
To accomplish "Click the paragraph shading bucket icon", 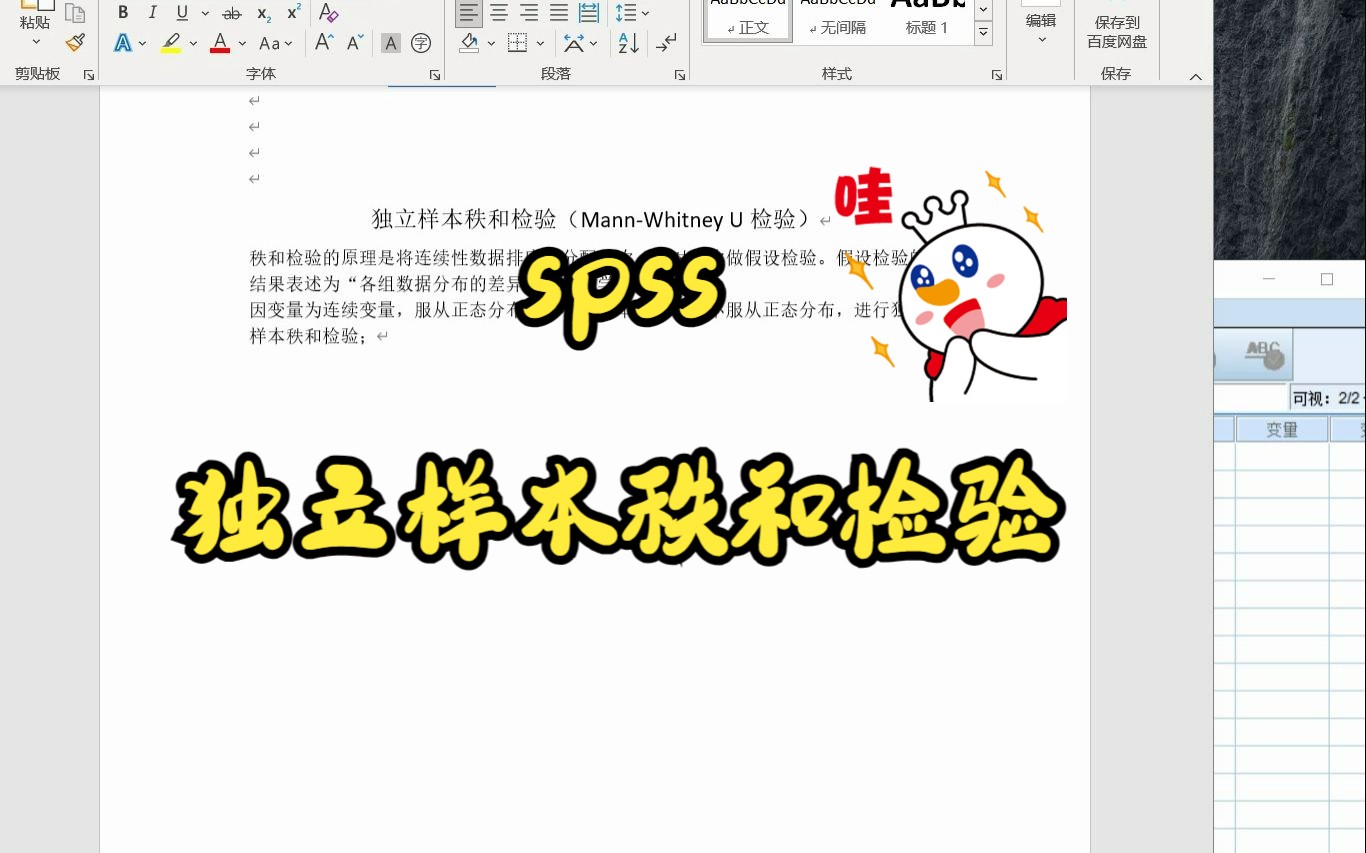I will (469, 44).
